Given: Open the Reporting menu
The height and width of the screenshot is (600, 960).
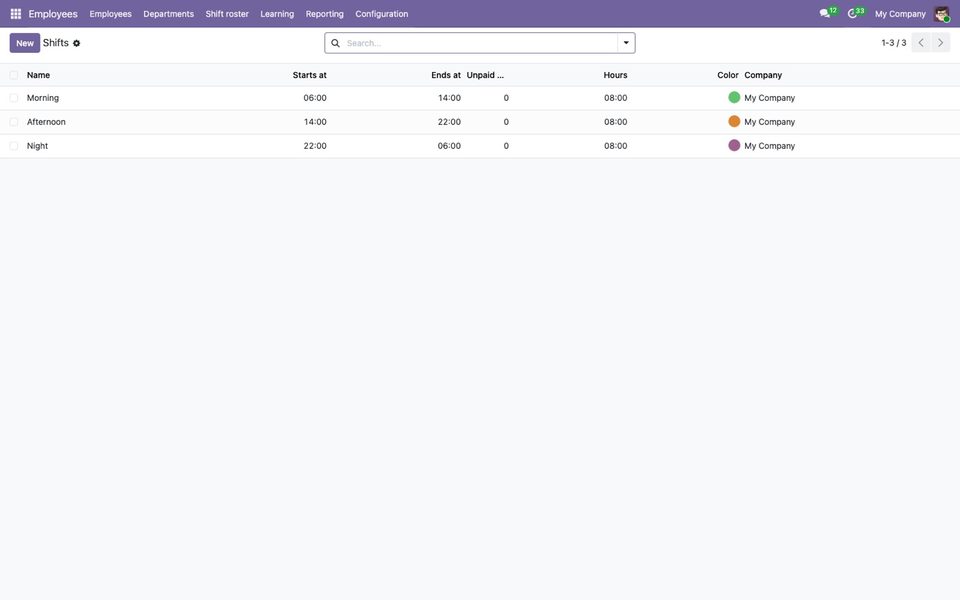Looking at the screenshot, I should tap(324, 13).
